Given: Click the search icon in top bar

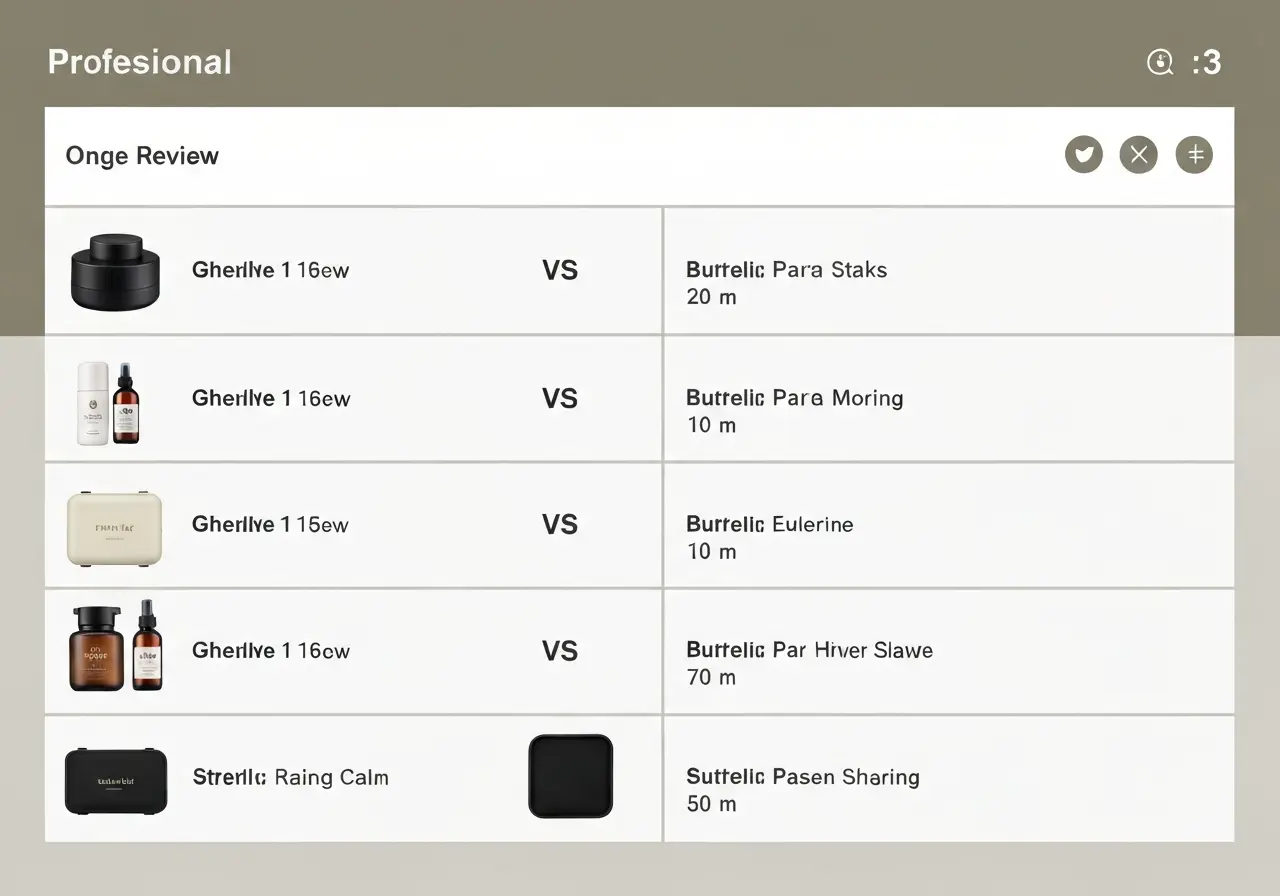Looking at the screenshot, I should click(1159, 63).
